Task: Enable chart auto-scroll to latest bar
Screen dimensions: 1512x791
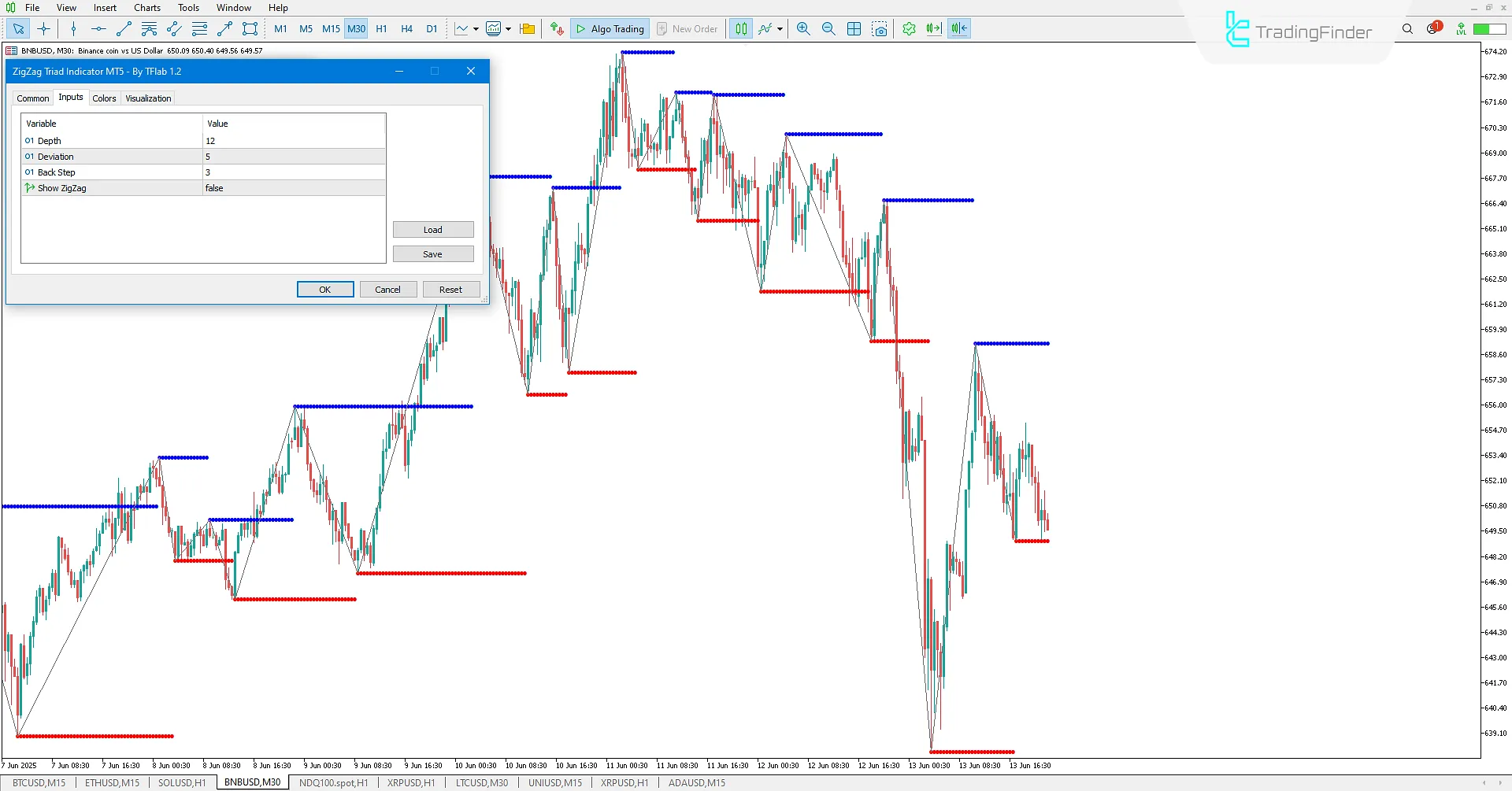Action: pyautogui.click(x=934, y=28)
